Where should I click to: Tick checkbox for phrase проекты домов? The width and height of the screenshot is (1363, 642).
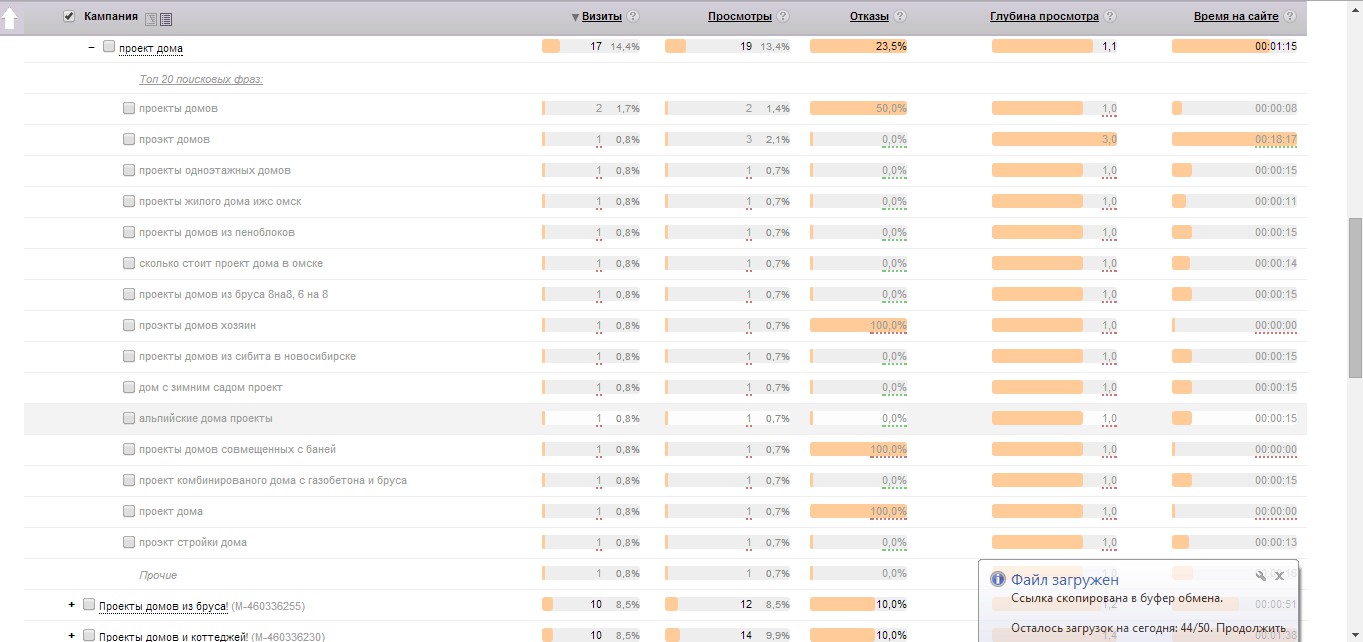pos(129,108)
